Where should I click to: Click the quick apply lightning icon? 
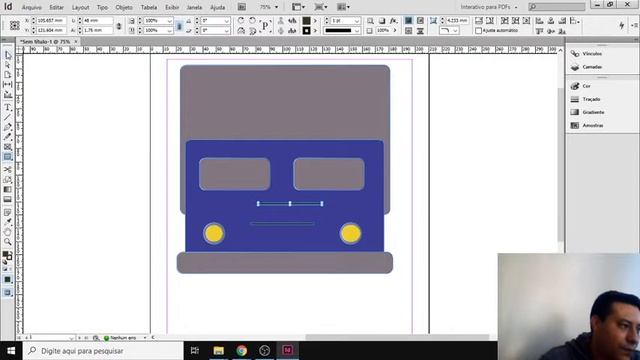coord(622,25)
